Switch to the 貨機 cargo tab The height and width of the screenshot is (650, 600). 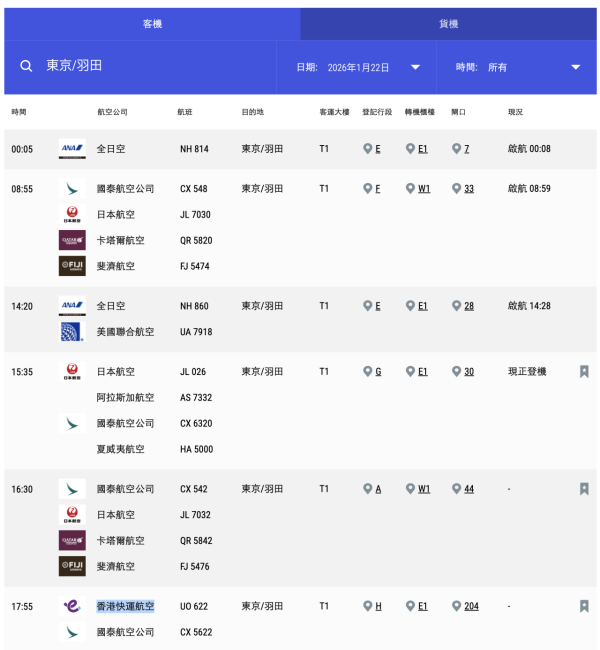pos(449,24)
